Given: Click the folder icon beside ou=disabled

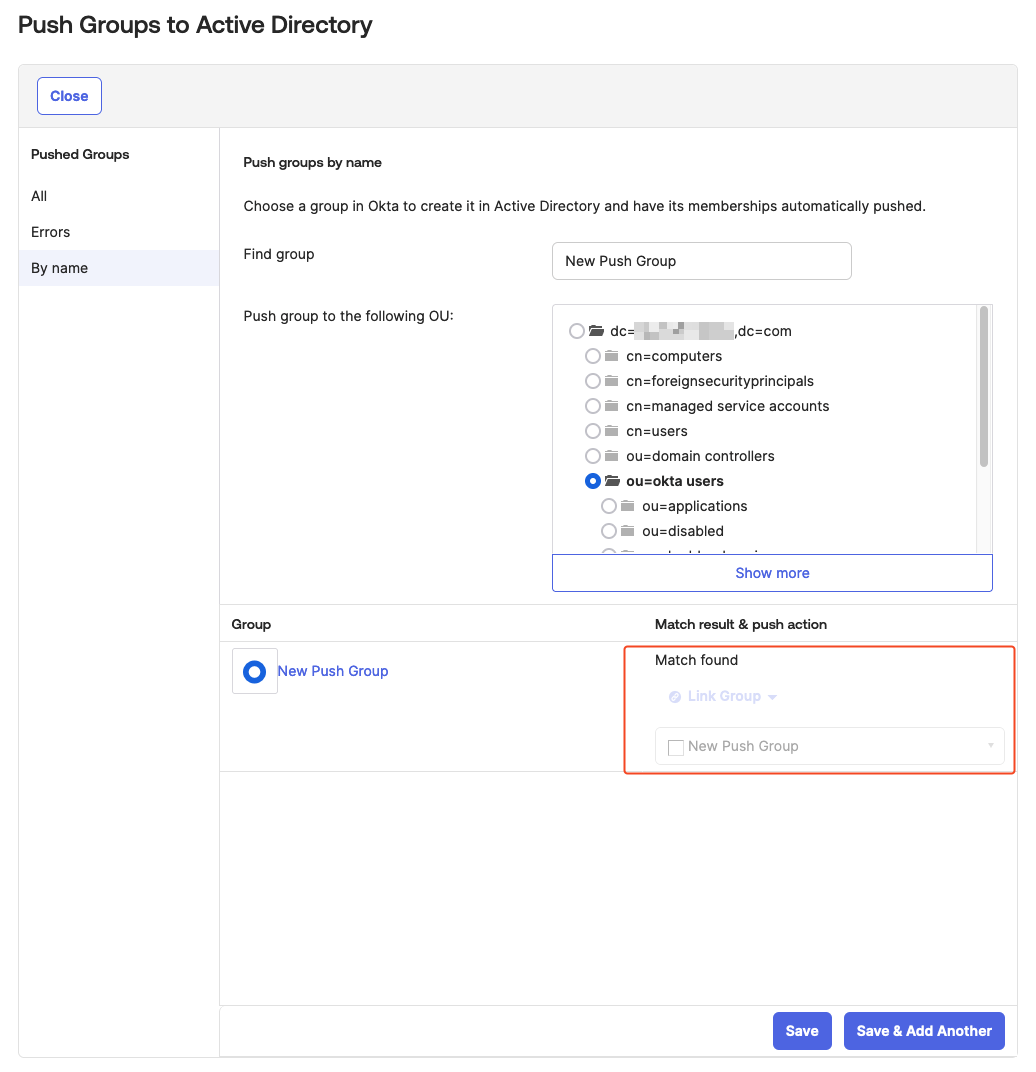Looking at the screenshot, I should [628, 531].
